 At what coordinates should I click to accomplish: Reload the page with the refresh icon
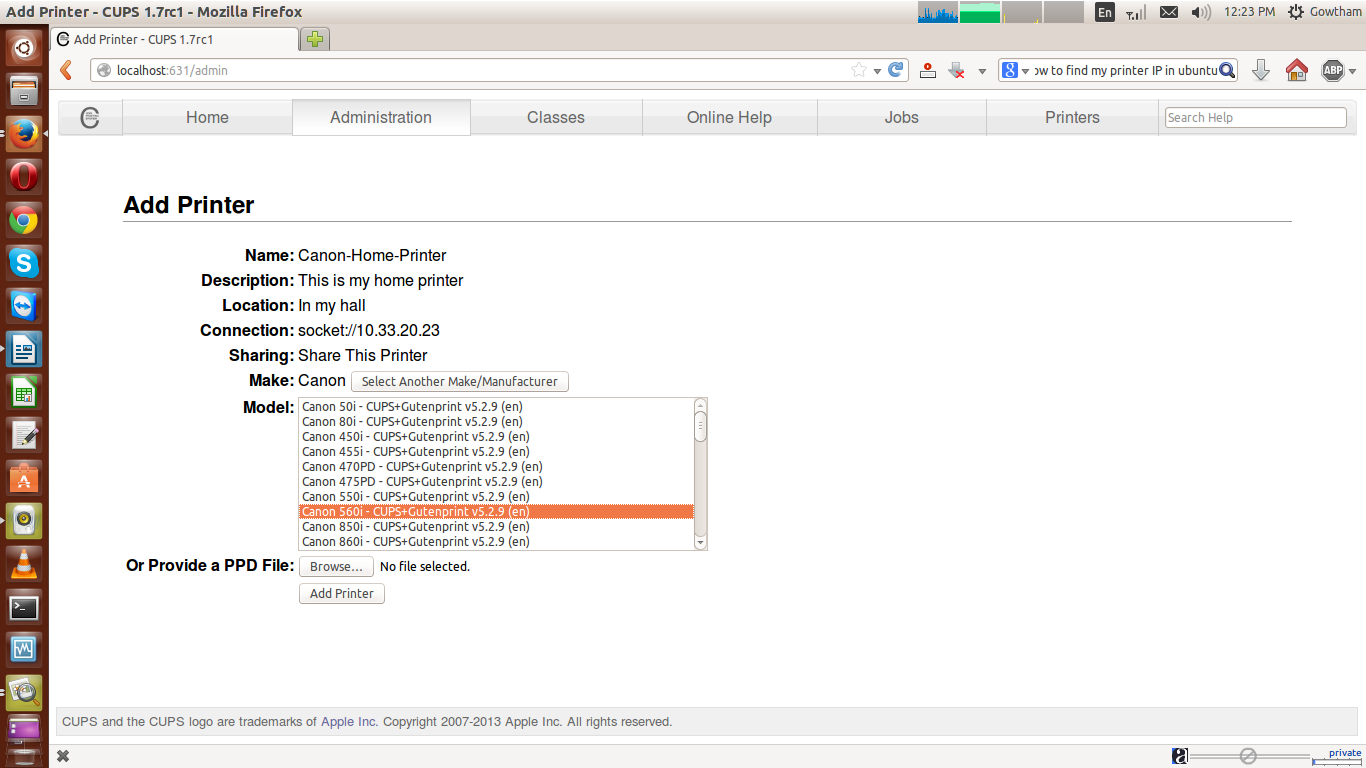(896, 70)
